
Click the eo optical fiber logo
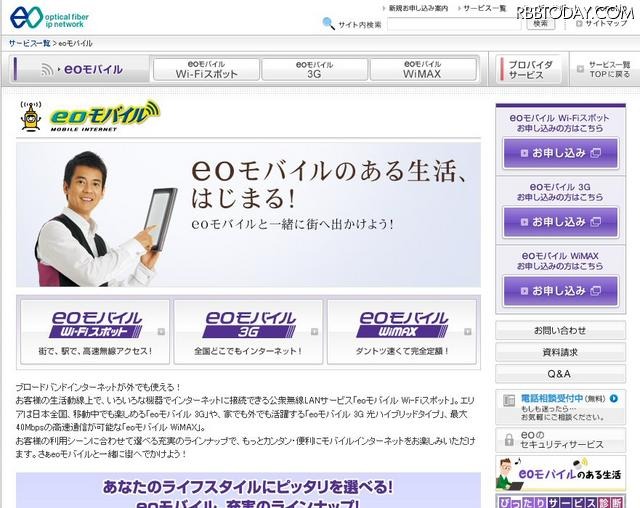click(49, 18)
